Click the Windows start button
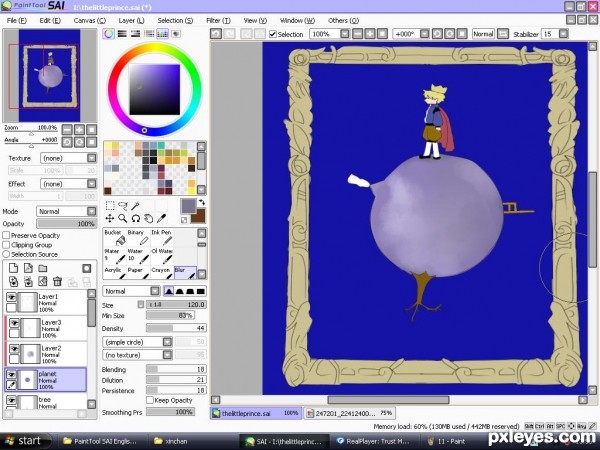The image size is (600, 450). [x=24, y=441]
